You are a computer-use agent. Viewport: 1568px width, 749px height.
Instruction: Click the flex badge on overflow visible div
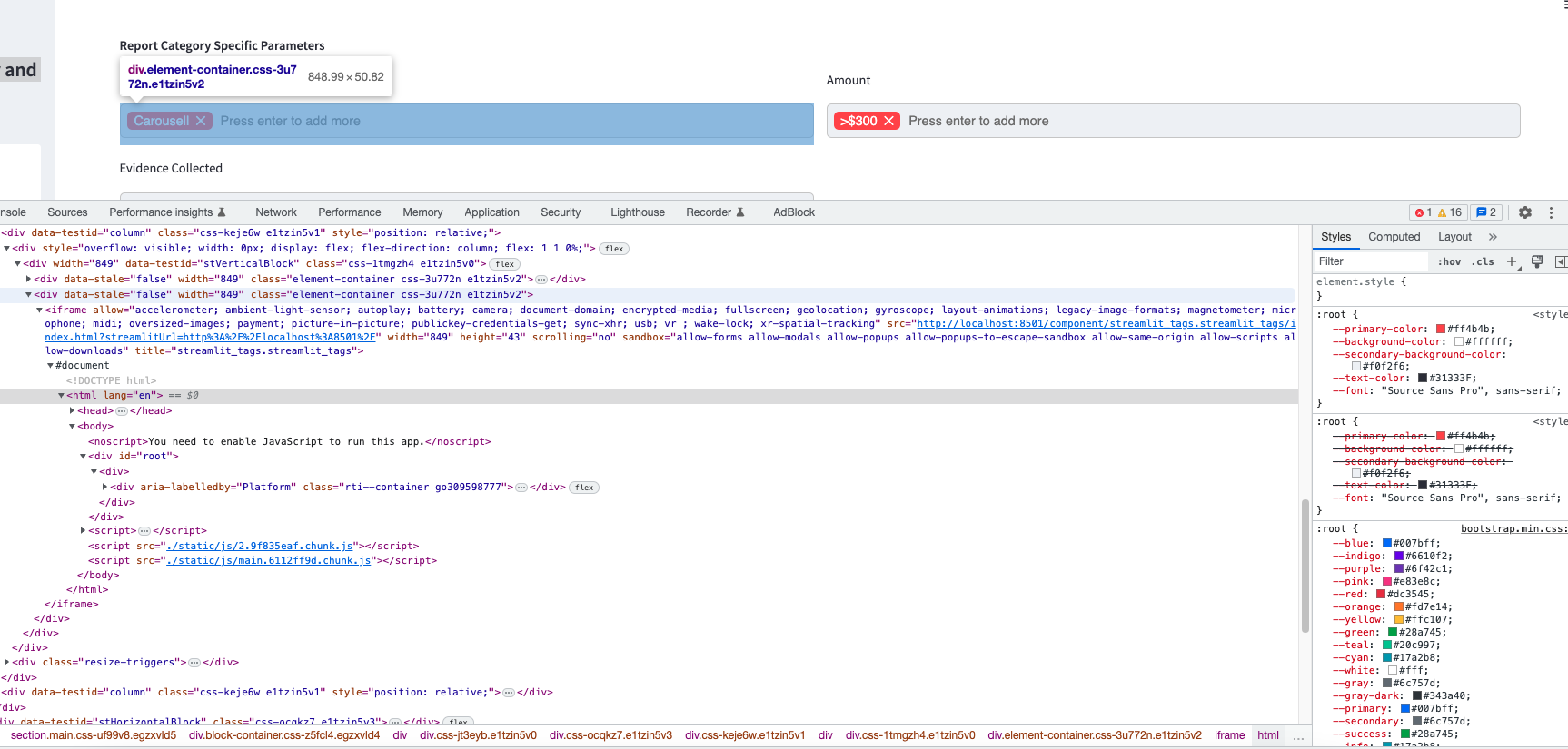pyautogui.click(x=614, y=249)
